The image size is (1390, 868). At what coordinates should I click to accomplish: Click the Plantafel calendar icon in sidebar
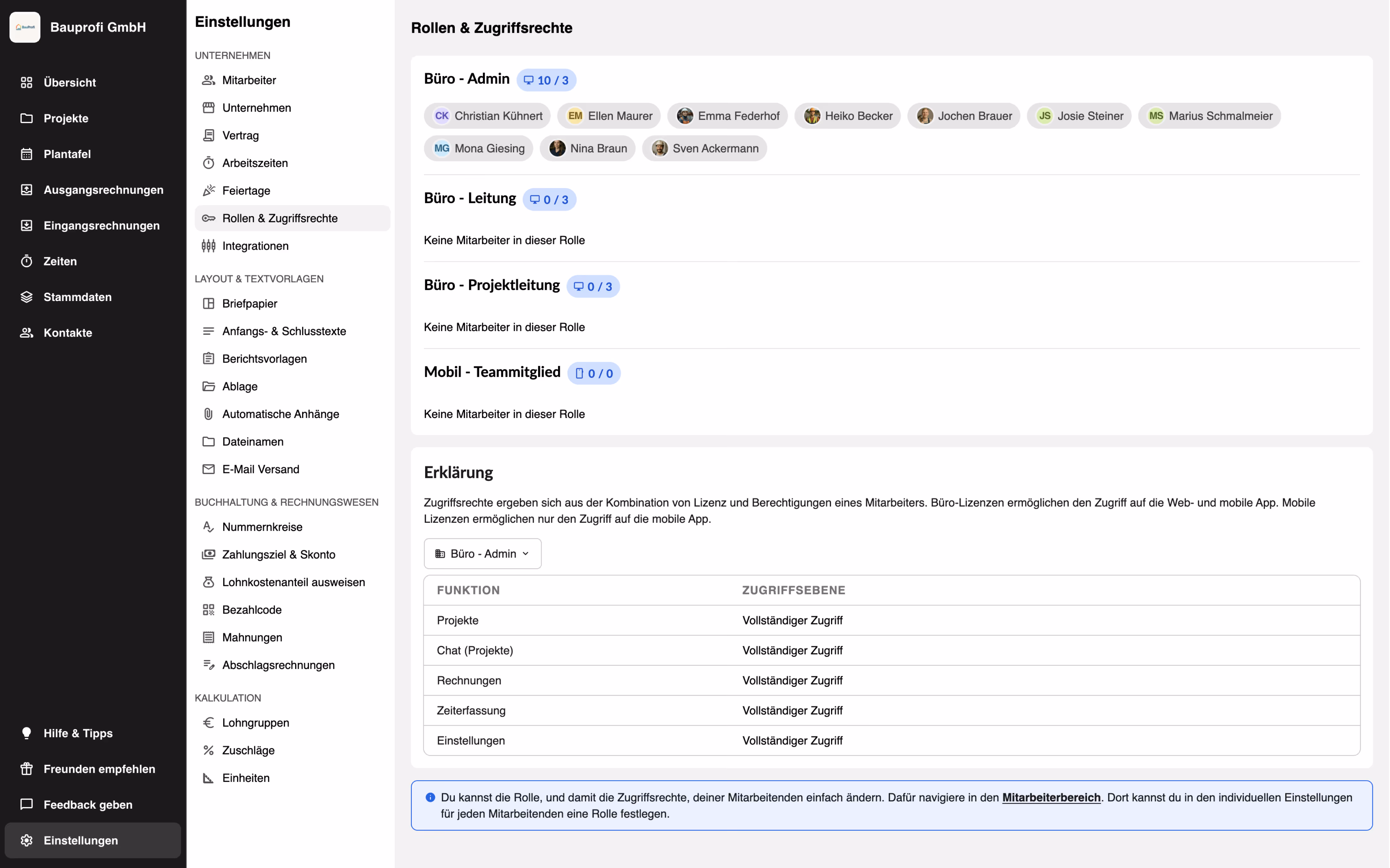(27, 154)
